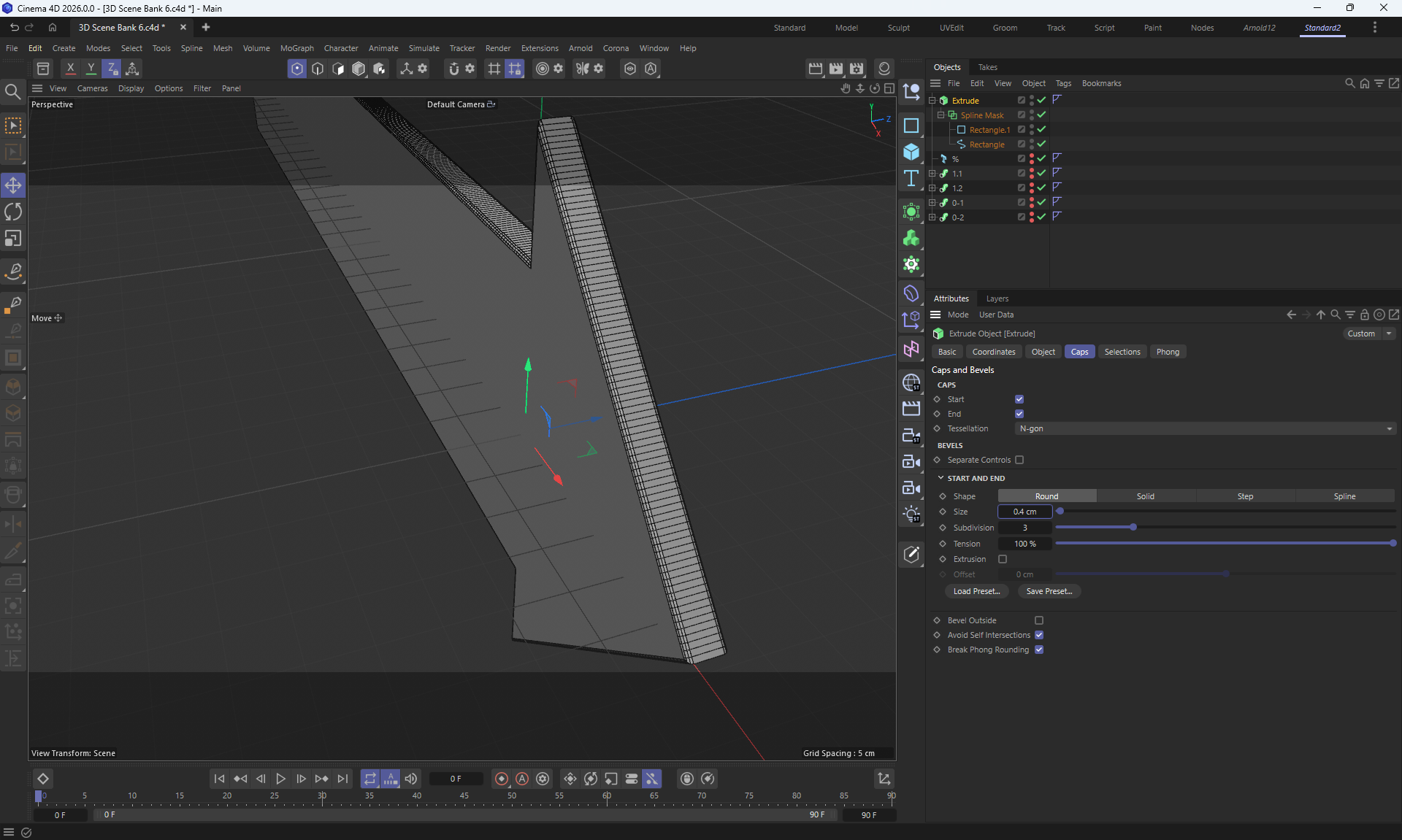Click the Cube primitive icon
Image resolution: width=1402 pixels, height=840 pixels.
point(911,152)
